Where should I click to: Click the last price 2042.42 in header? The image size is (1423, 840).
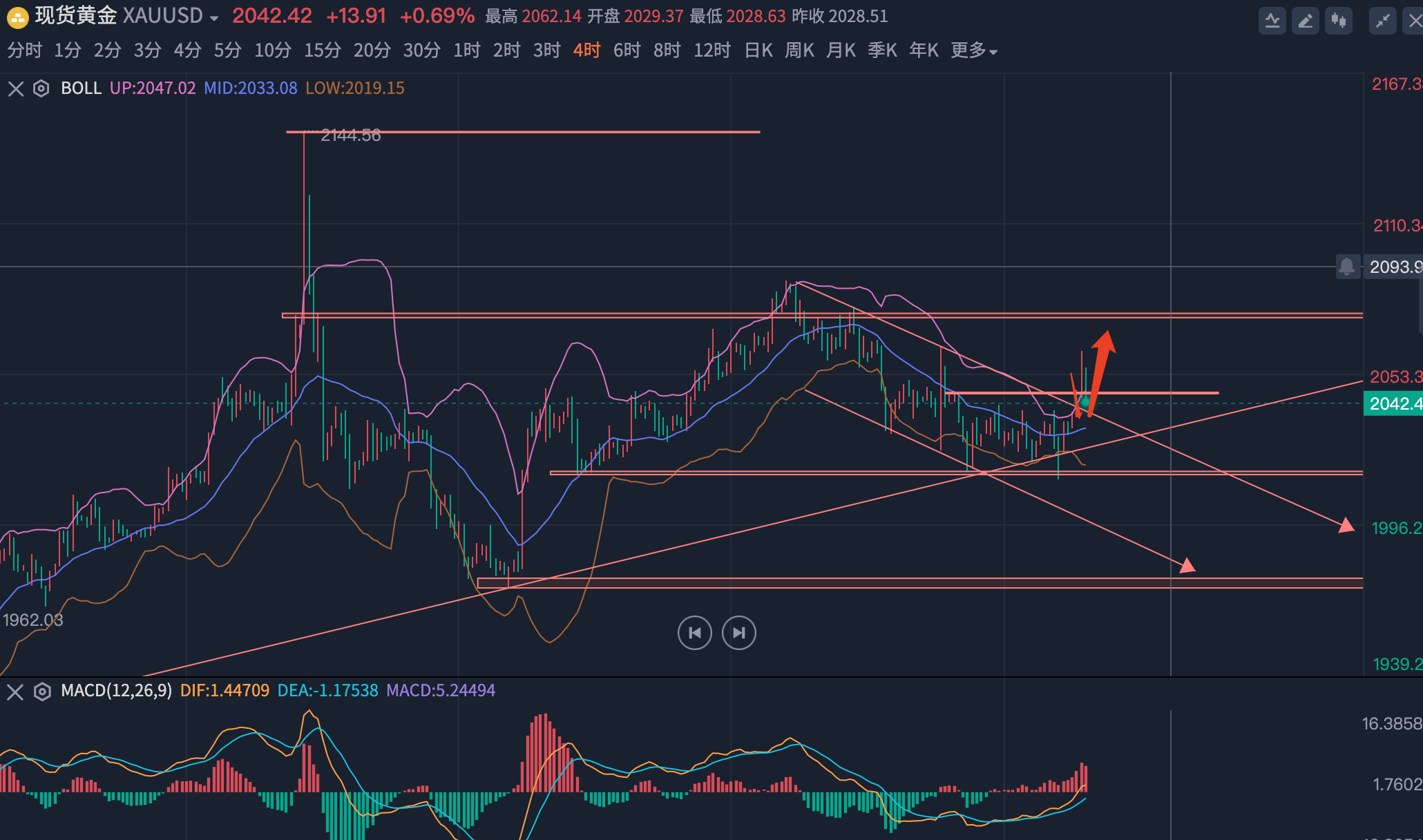click(x=272, y=16)
